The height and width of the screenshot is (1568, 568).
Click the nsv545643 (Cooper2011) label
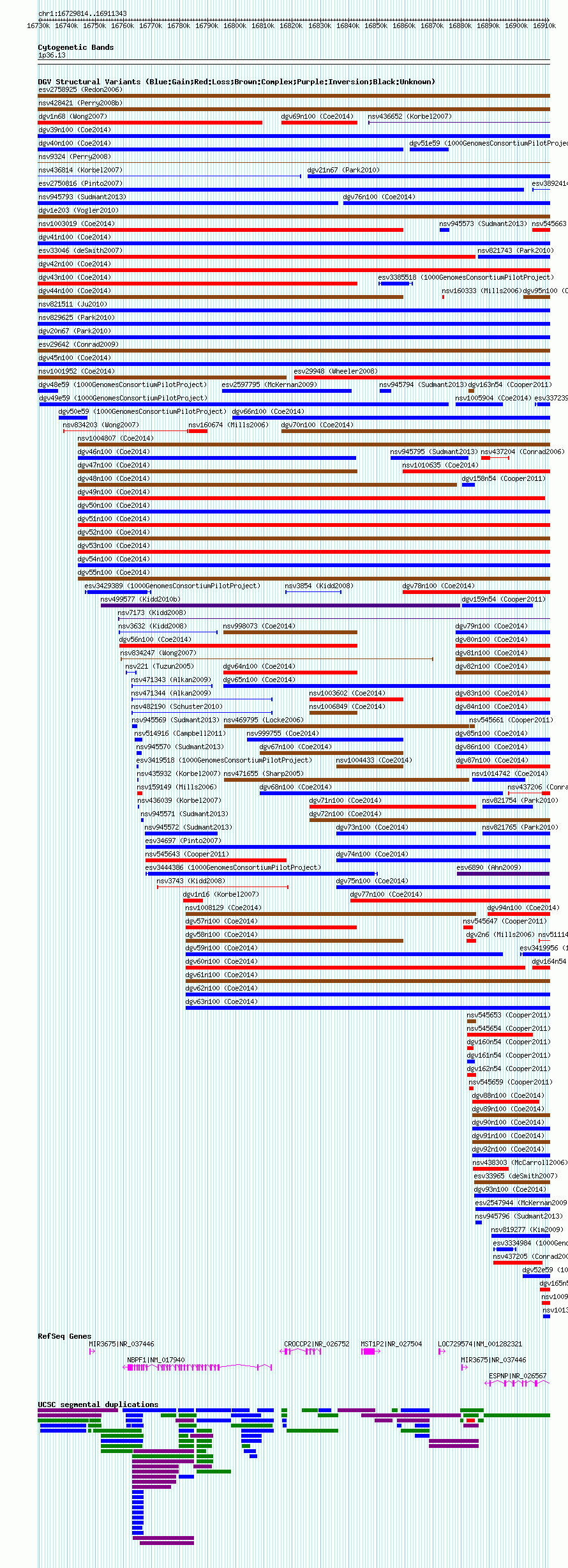187,854
